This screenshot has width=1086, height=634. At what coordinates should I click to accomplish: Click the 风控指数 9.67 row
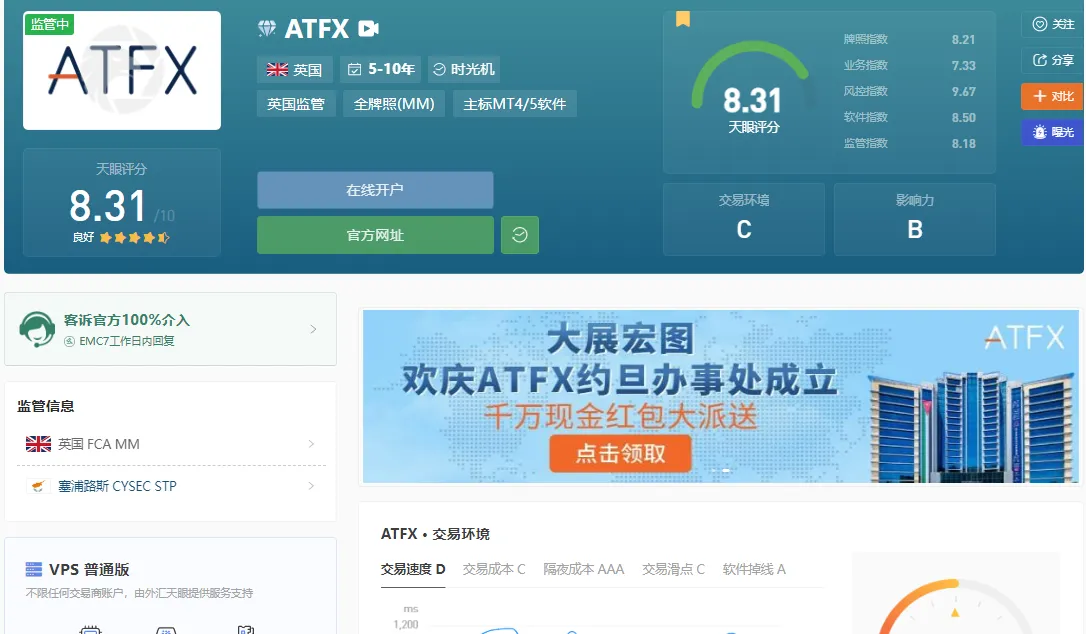(x=909, y=91)
